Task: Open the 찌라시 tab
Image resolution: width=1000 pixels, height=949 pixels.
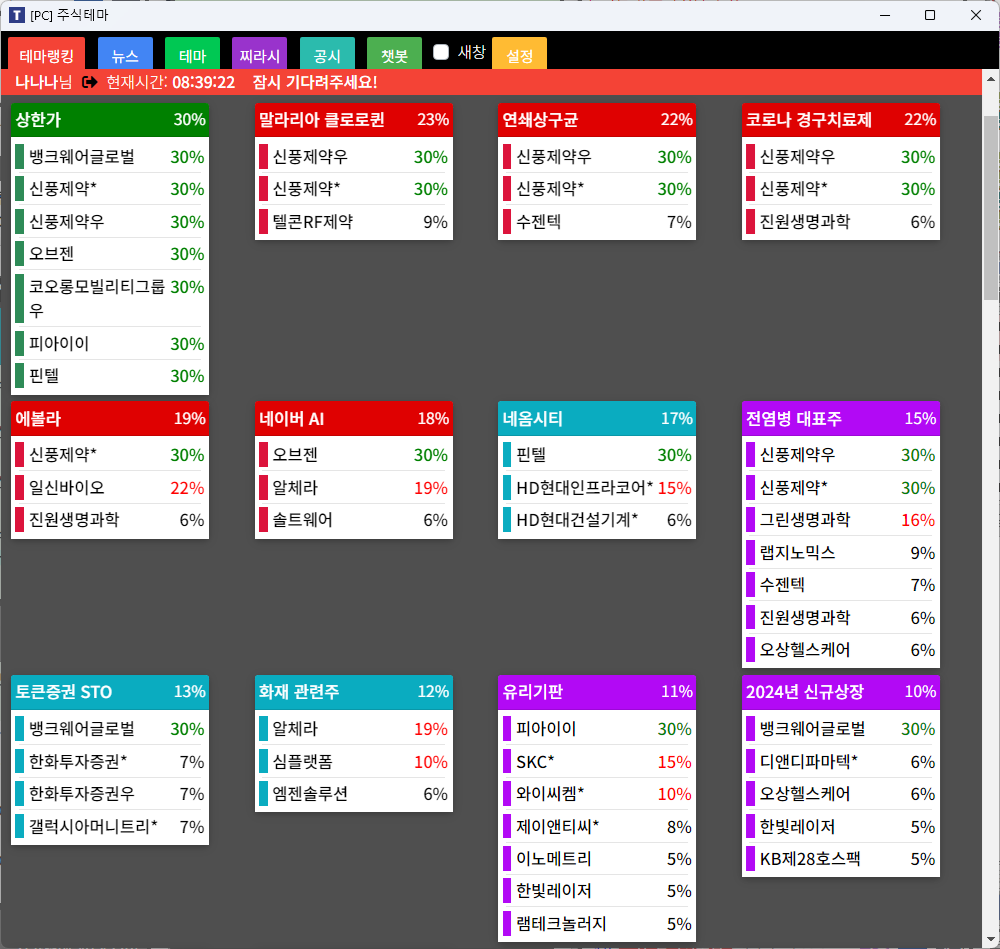Action: (260, 54)
